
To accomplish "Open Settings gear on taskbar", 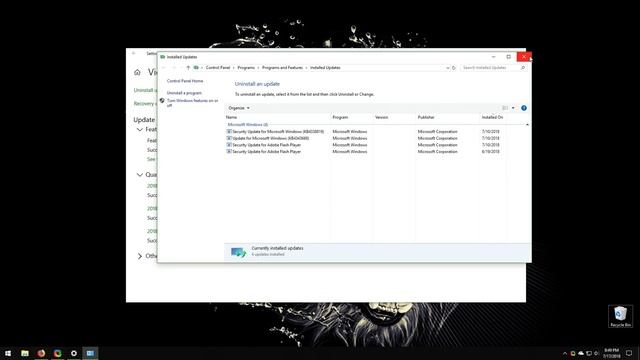I will [74, 353].
